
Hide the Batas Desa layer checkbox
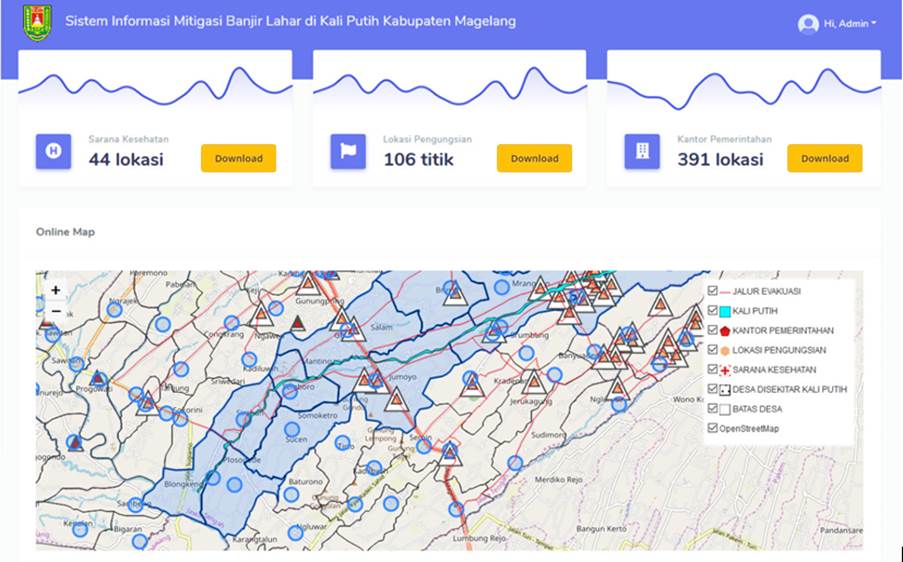712,409
